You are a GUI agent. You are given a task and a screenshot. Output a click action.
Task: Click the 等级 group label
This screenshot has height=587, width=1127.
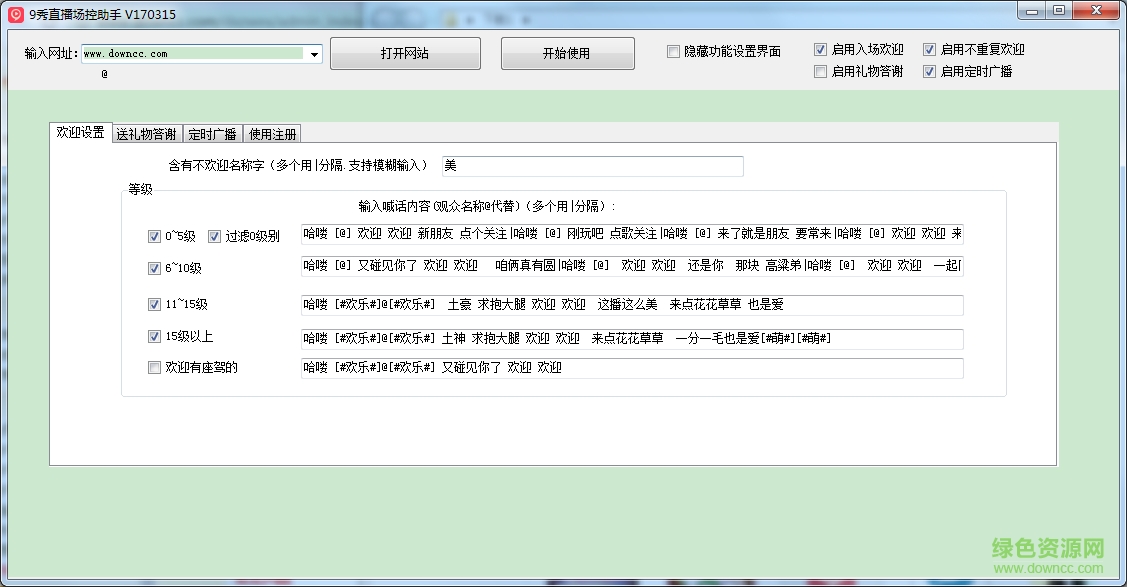[x=140, y=189]
